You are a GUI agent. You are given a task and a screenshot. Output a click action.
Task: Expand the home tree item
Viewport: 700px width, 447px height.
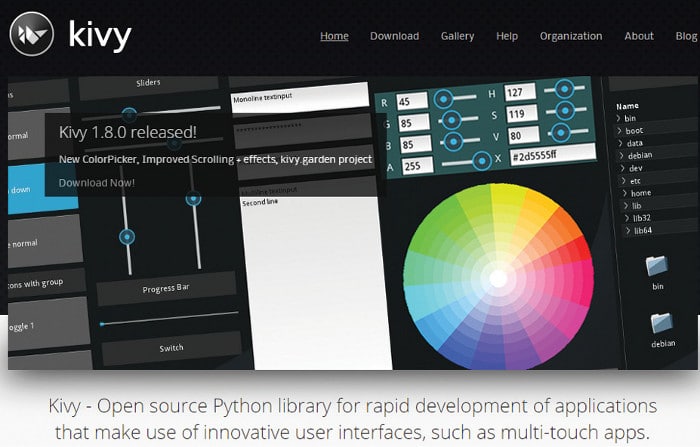(x=639, y=193)
